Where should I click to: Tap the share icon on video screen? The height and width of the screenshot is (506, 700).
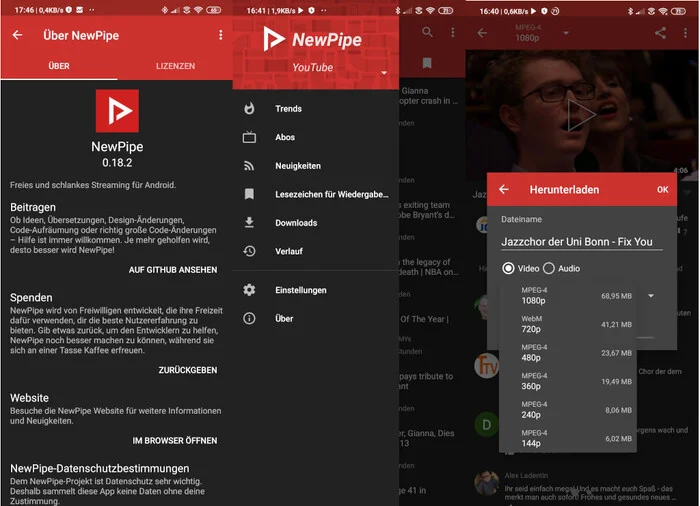(660, 33)
